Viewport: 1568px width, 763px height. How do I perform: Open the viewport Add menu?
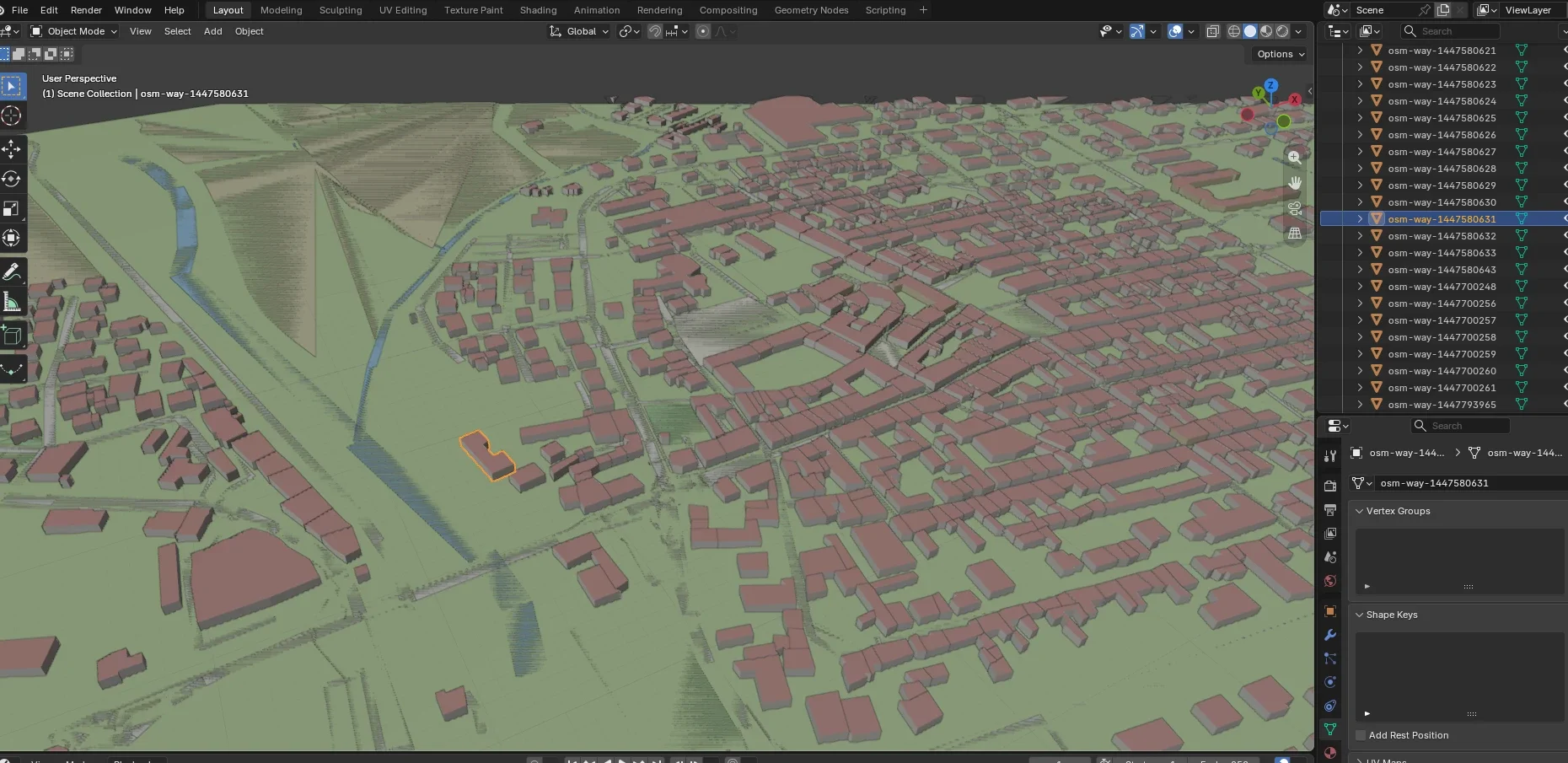[213, 31]
